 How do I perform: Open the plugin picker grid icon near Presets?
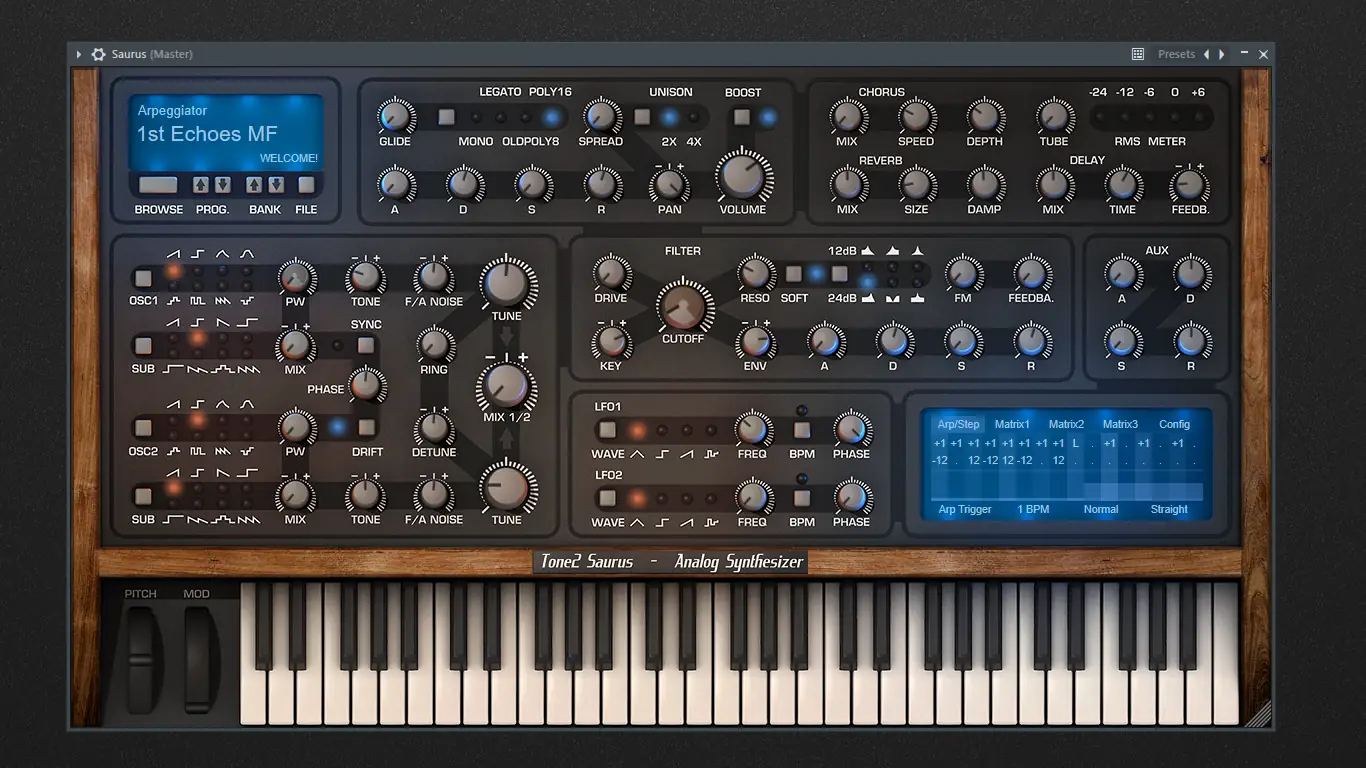point(1139,53)
